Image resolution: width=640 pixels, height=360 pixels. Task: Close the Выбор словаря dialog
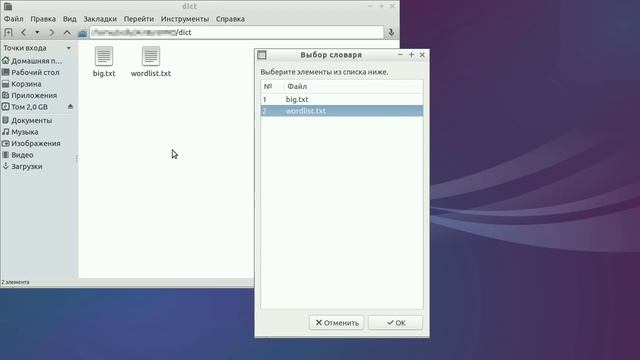(x=422, y=55)
